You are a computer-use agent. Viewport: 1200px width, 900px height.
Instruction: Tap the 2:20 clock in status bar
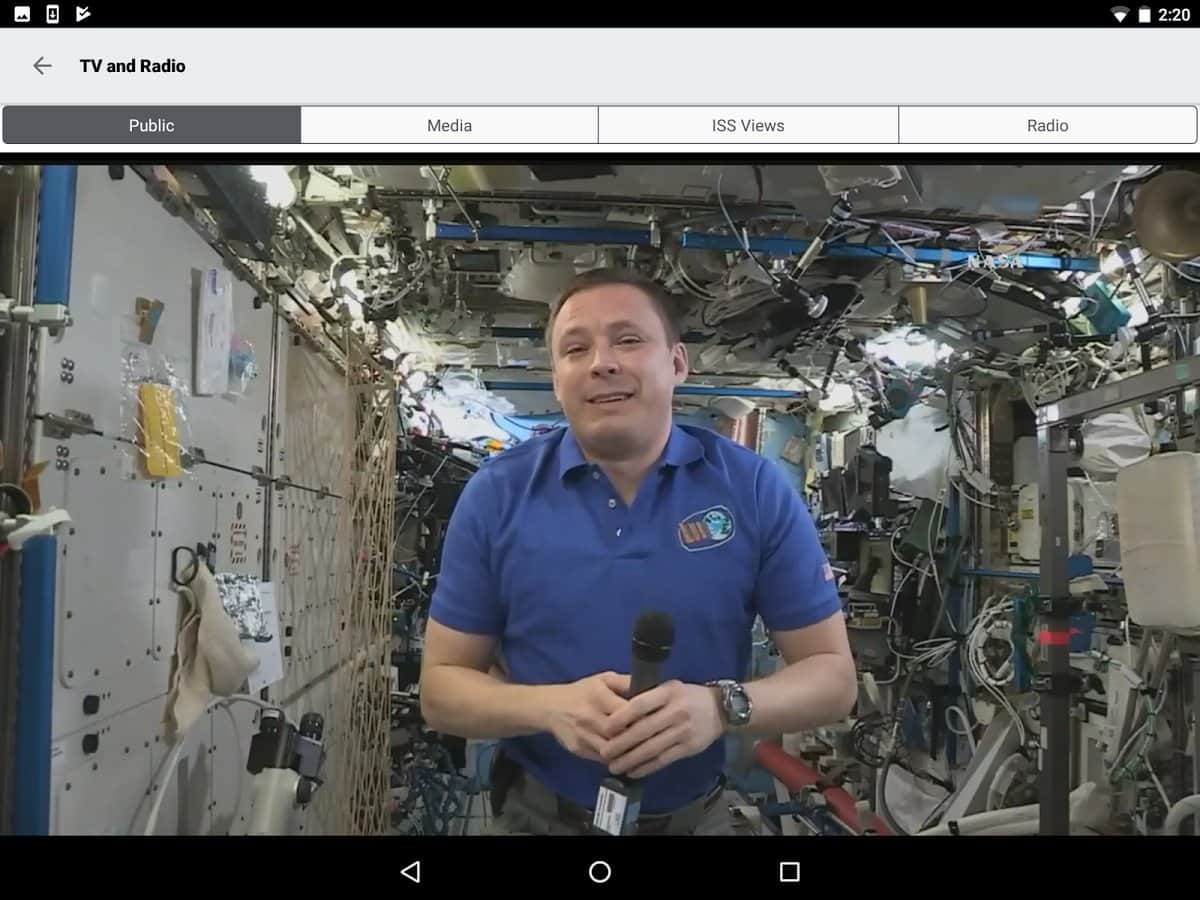click(1173, 15)
